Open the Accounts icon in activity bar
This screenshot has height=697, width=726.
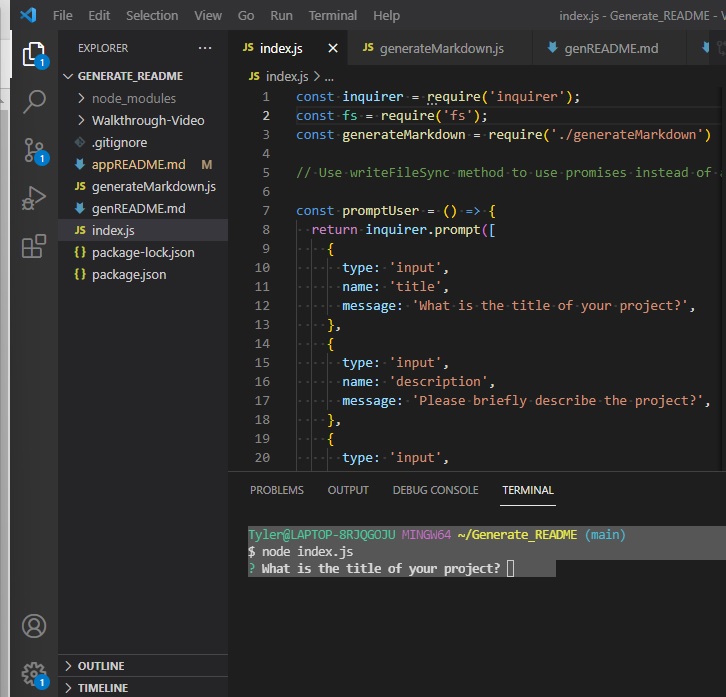pos(34,626)
